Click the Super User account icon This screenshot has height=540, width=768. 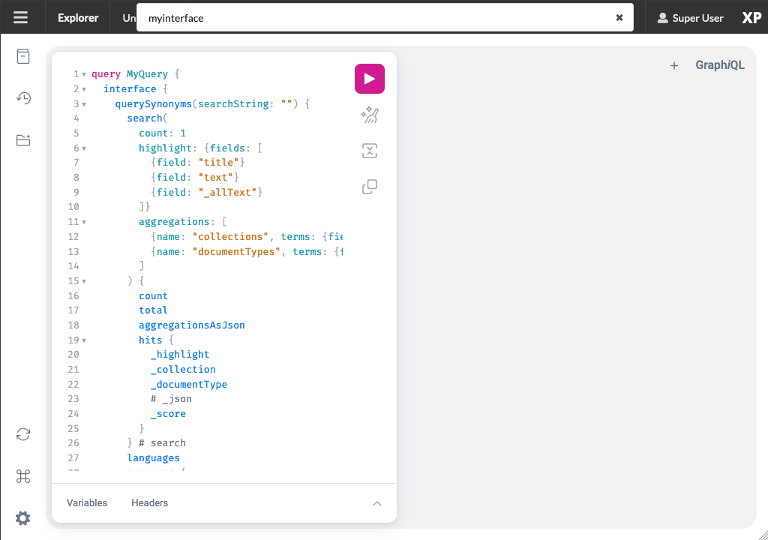coord(662,18)
